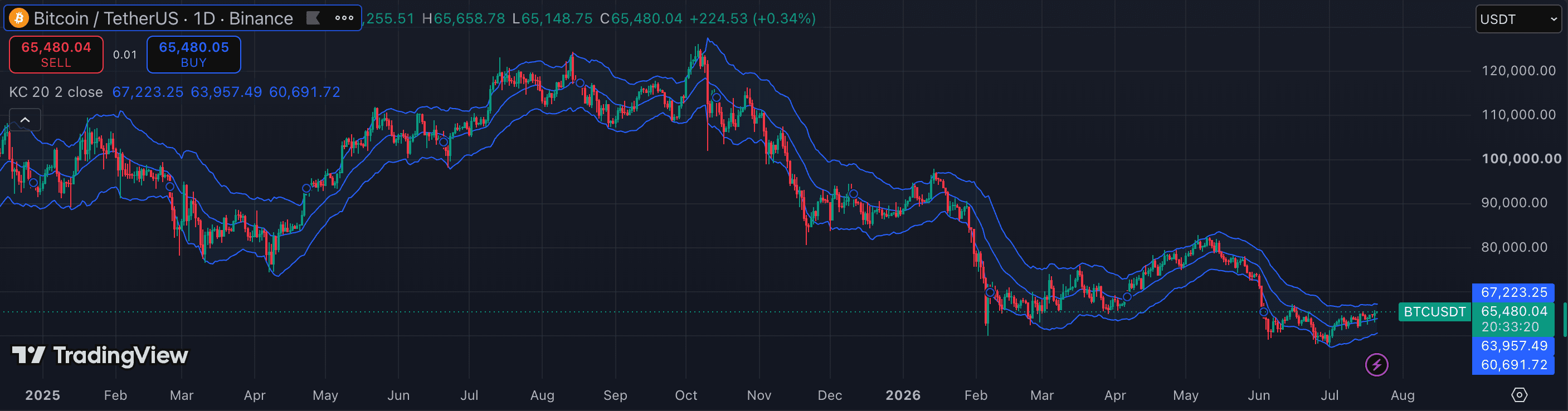1568x411 pixels.
Task: Open the three-dots more menu in the symbol legend
Action: [344, 18]
